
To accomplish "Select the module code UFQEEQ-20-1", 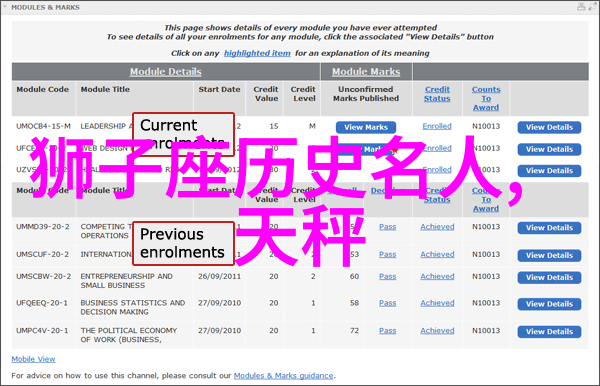I will [42, 303].
